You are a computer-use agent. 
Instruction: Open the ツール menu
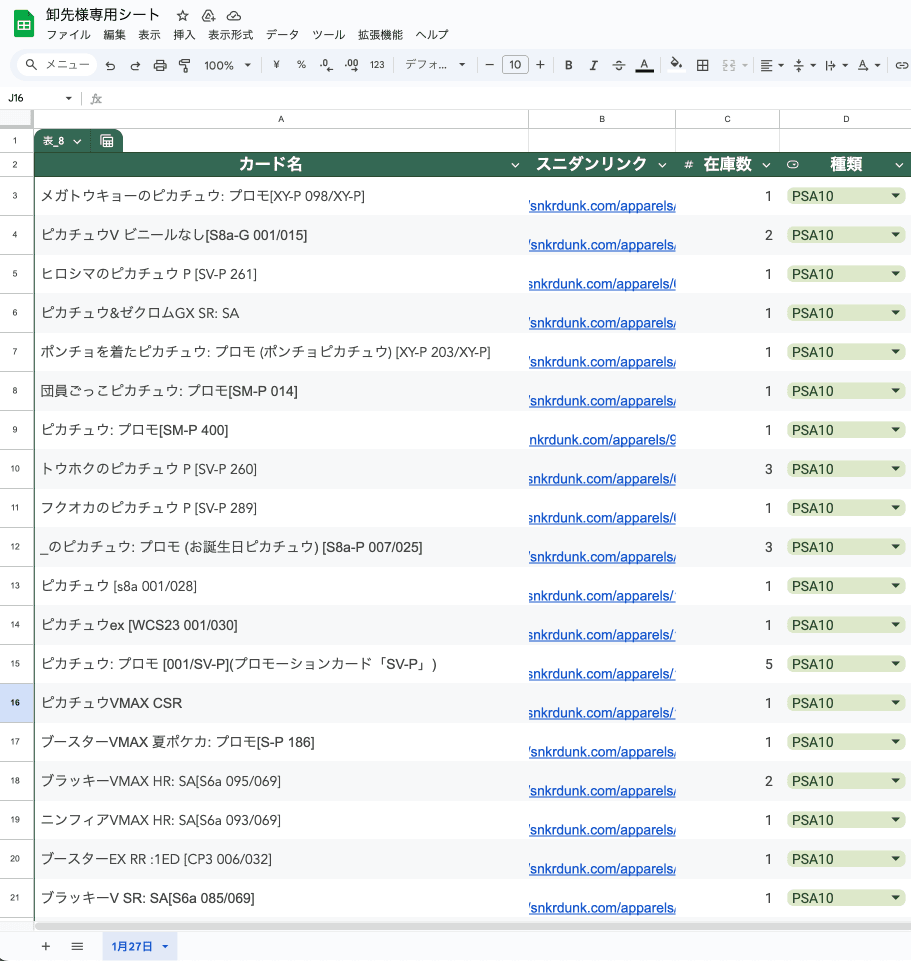point(329,35)
